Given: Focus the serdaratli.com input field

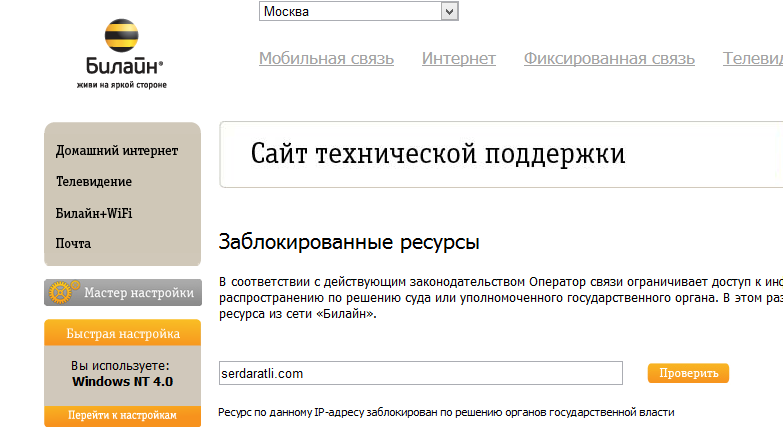Looking at the screenshot, I should (x=420, y=373).
